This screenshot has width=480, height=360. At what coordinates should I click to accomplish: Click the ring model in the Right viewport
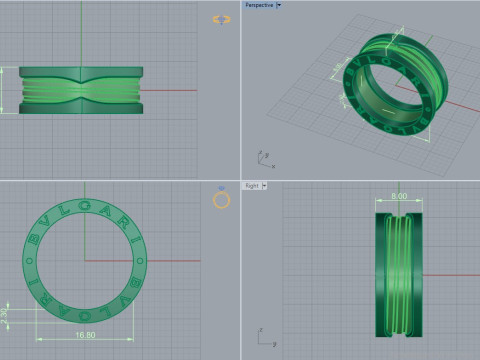click(399, 275)
